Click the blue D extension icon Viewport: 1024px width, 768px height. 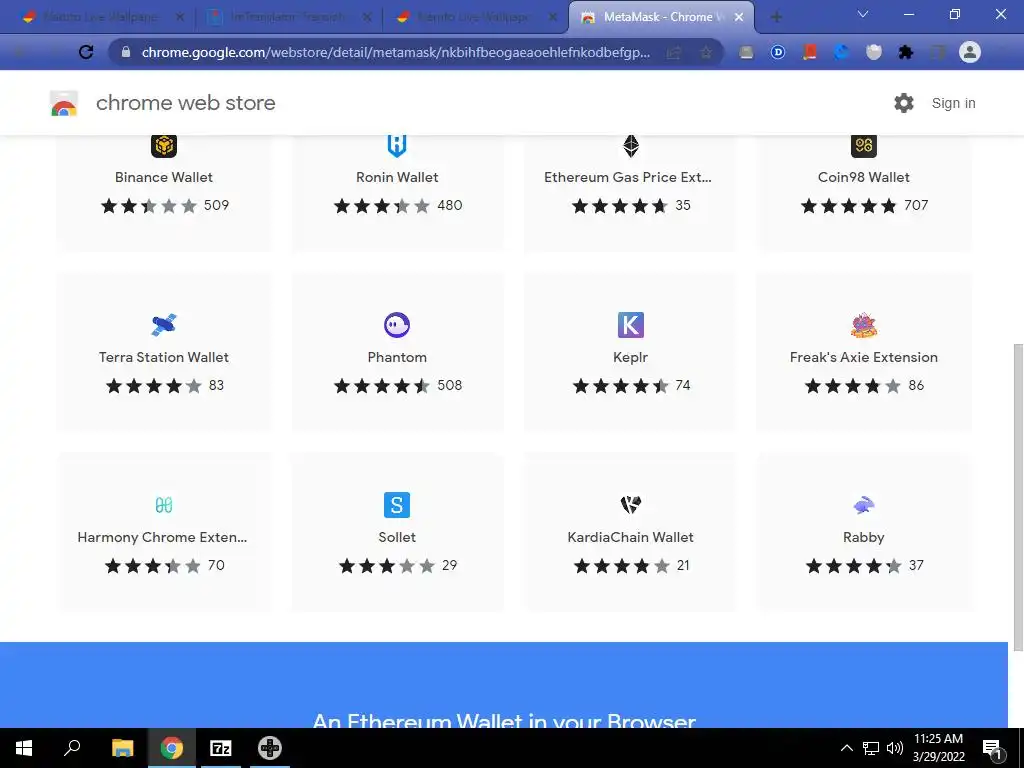click(778, 52)
